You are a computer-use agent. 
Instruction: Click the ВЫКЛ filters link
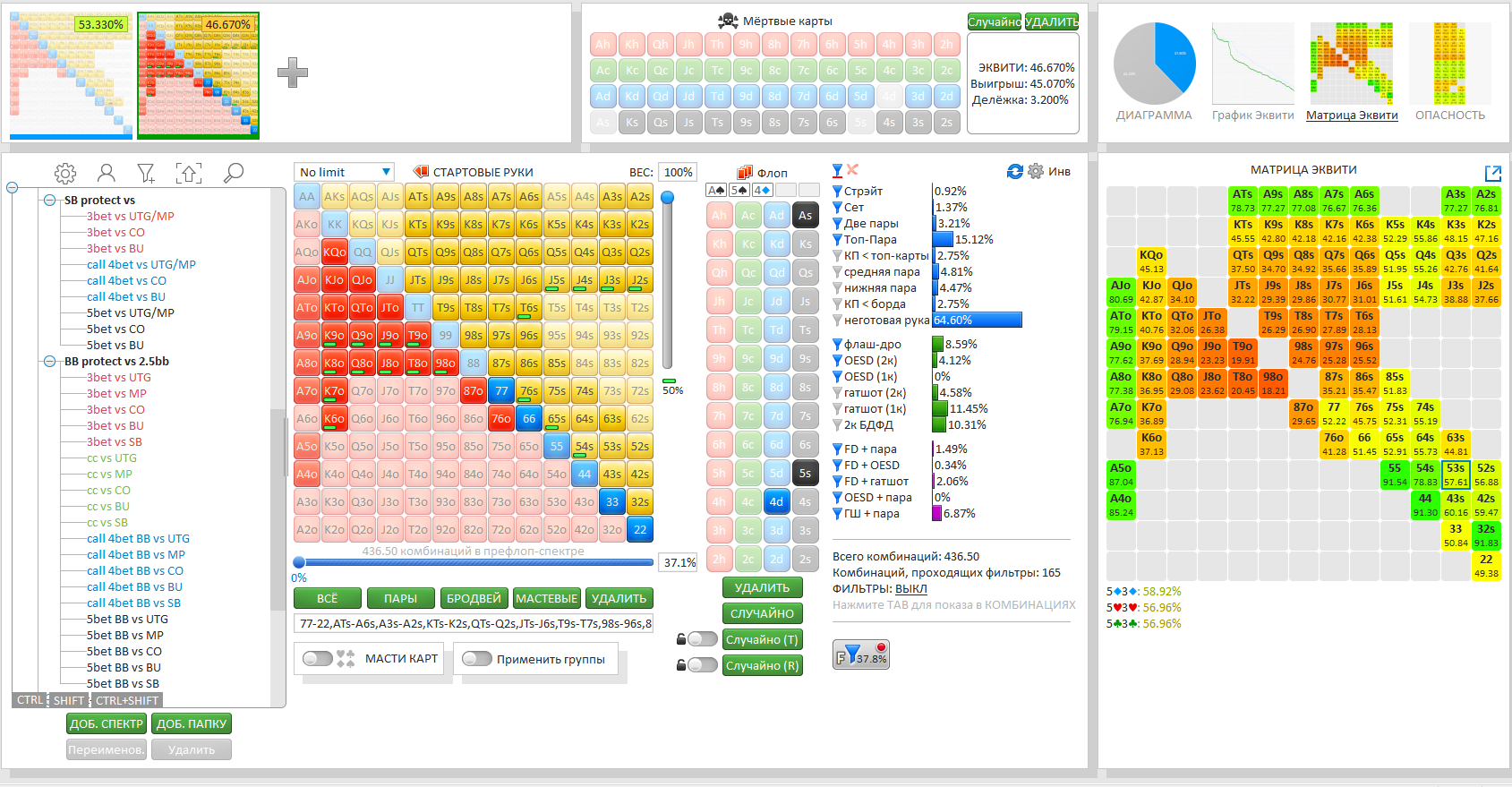[911, 589]
